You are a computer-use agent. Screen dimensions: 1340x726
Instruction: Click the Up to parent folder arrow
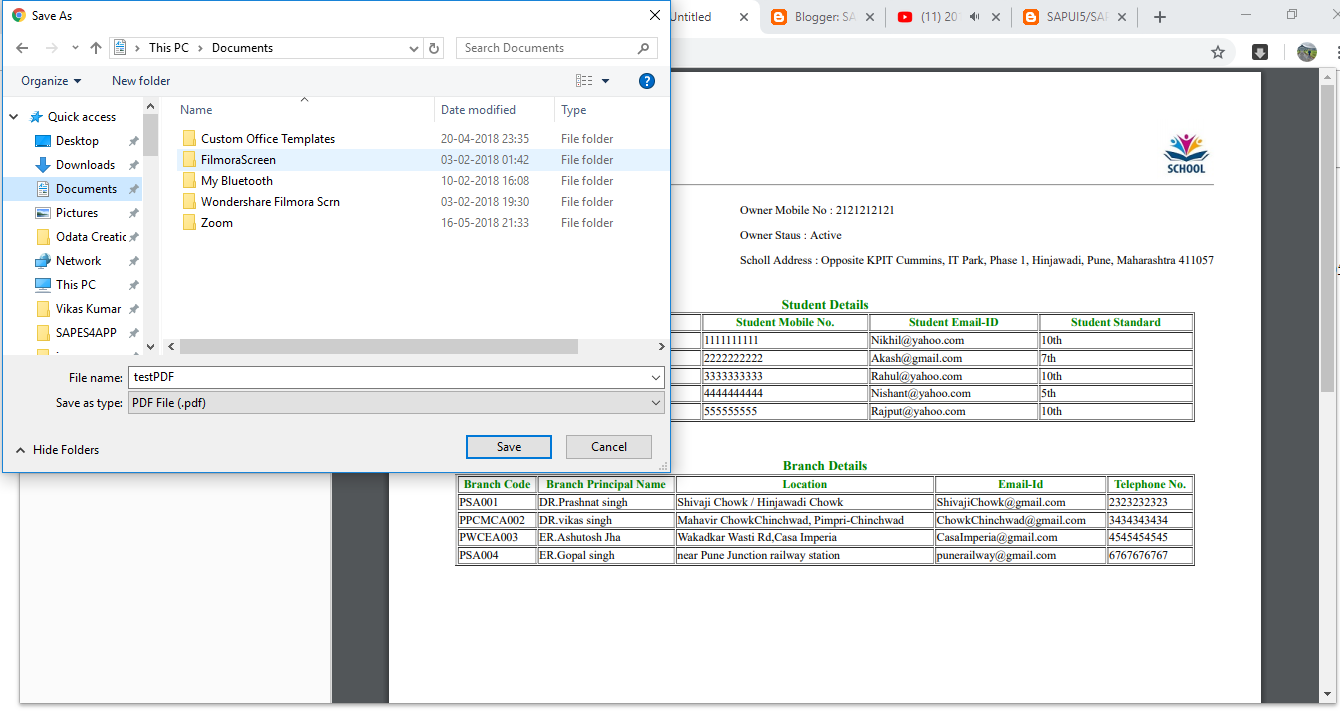pos(96,47)
